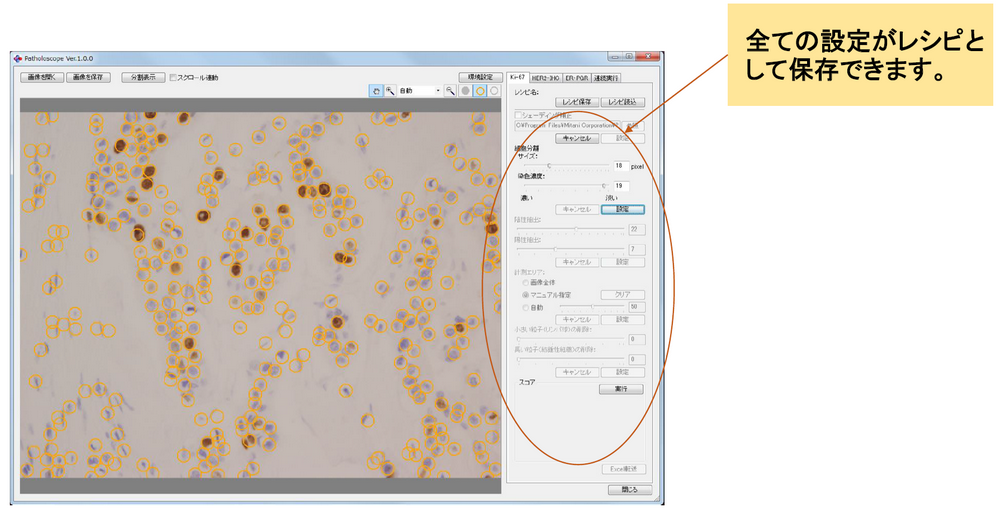The width and height of the screenshot is (1004, 512).
Task: Adjust the extraction slider showing 7
Action: click(570, 249)
